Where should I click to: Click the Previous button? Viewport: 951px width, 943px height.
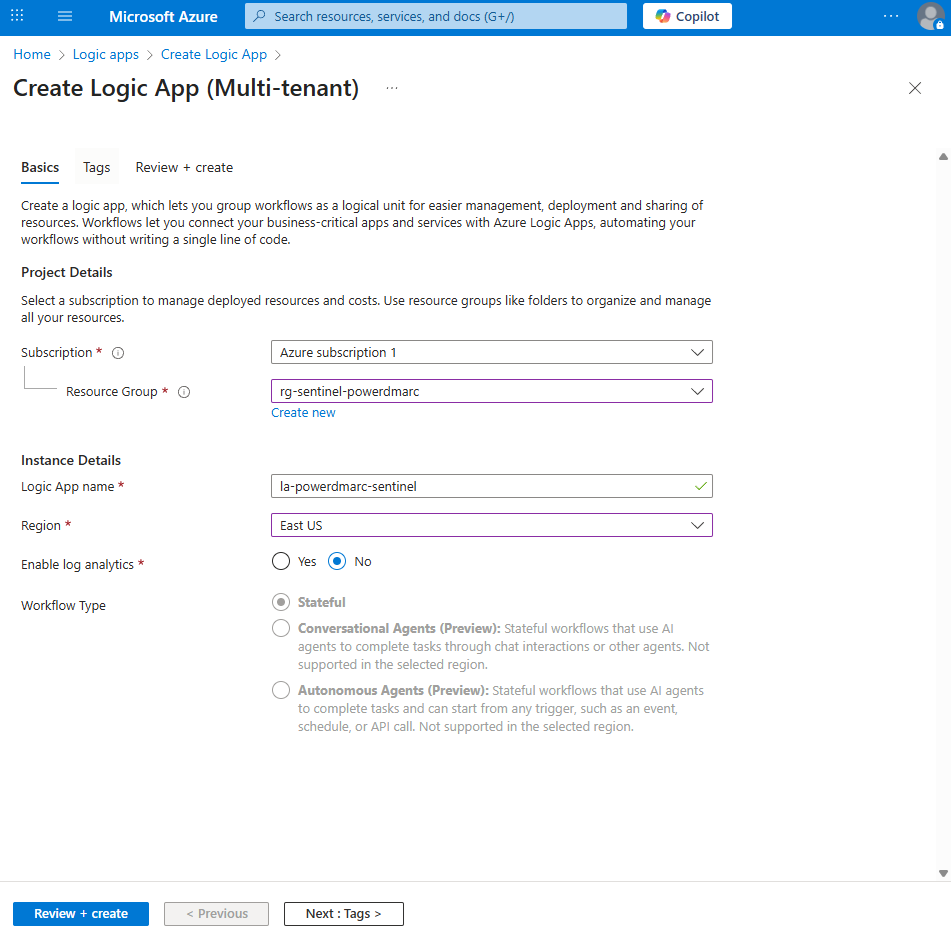217,914
